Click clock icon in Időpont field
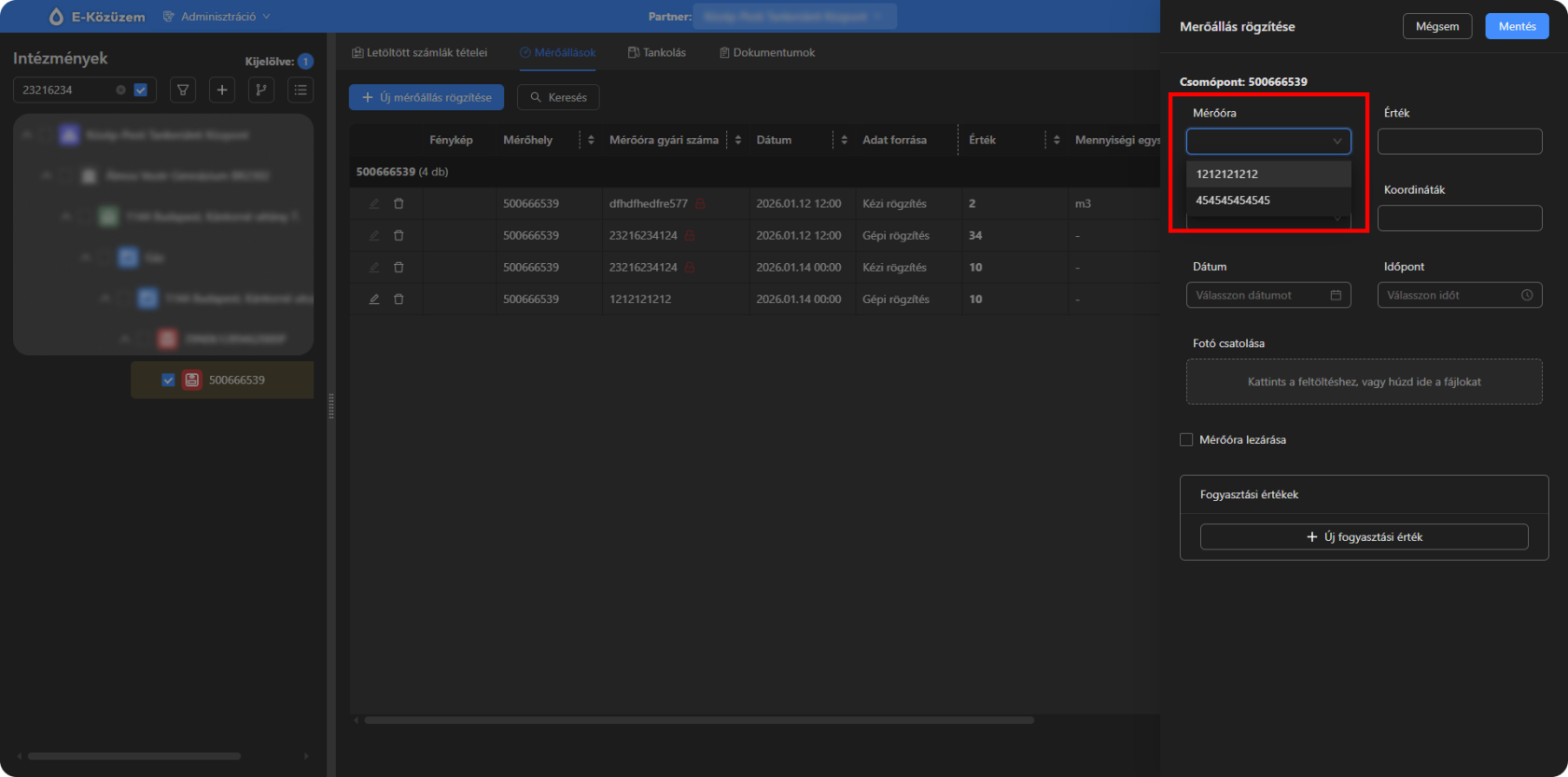Viewport: 1568px width, 777px height. (1527, 296)
